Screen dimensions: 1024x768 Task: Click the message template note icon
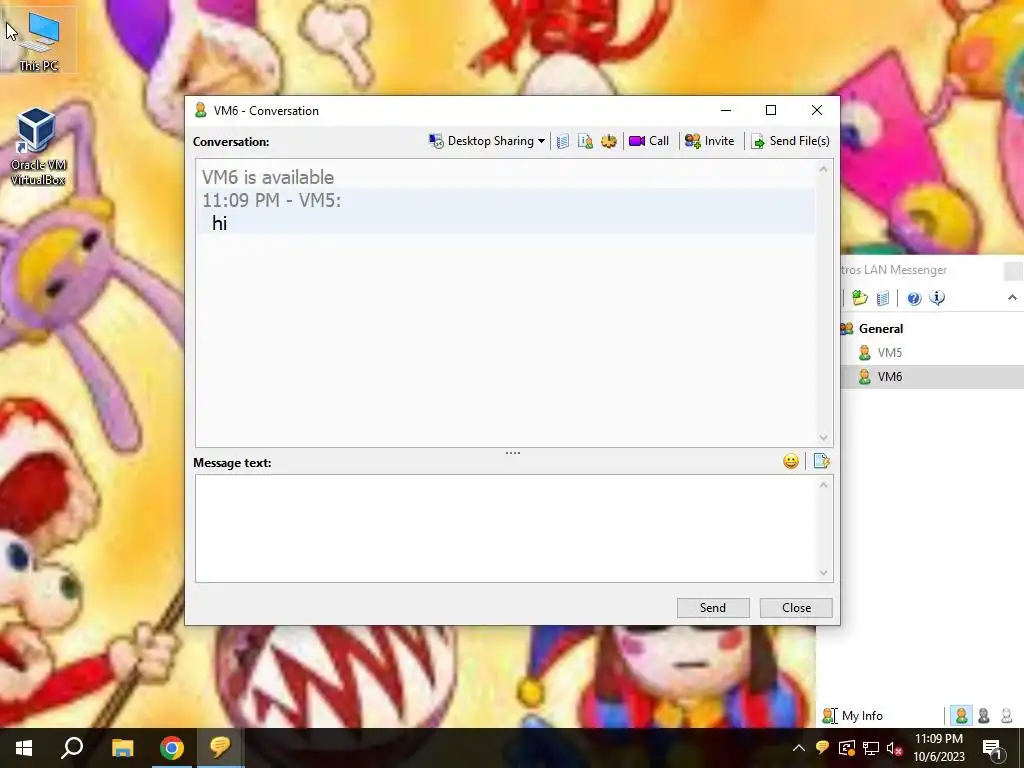[x=822, y=461]
